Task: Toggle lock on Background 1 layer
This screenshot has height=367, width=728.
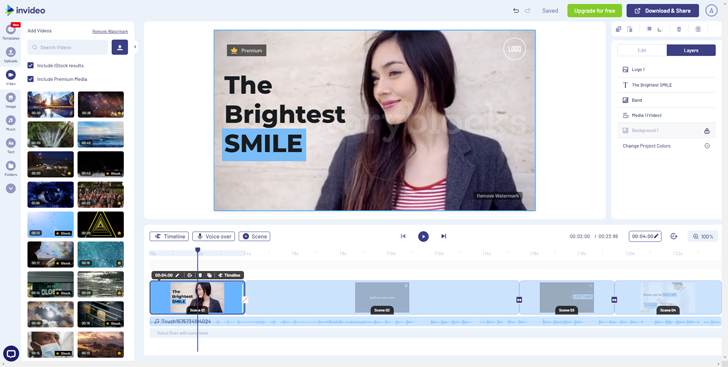Action: click(707, 131)
